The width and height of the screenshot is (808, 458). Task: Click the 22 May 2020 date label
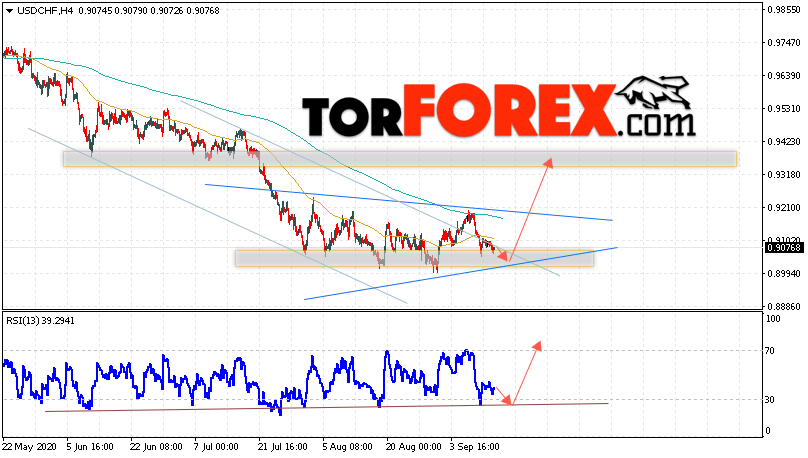pos(28,446)
